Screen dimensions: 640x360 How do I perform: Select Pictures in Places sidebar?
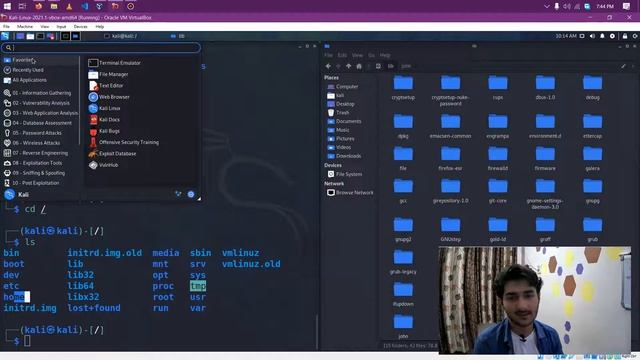click(341, 139)
